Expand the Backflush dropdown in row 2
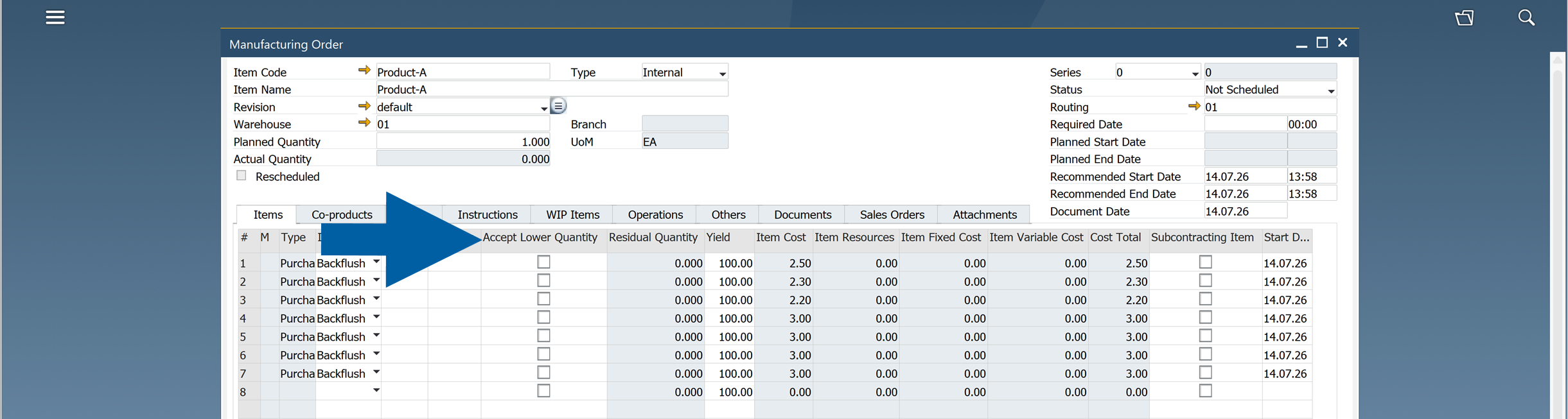1568x419 pixels. pyautogui.click(x=376, y=280)
